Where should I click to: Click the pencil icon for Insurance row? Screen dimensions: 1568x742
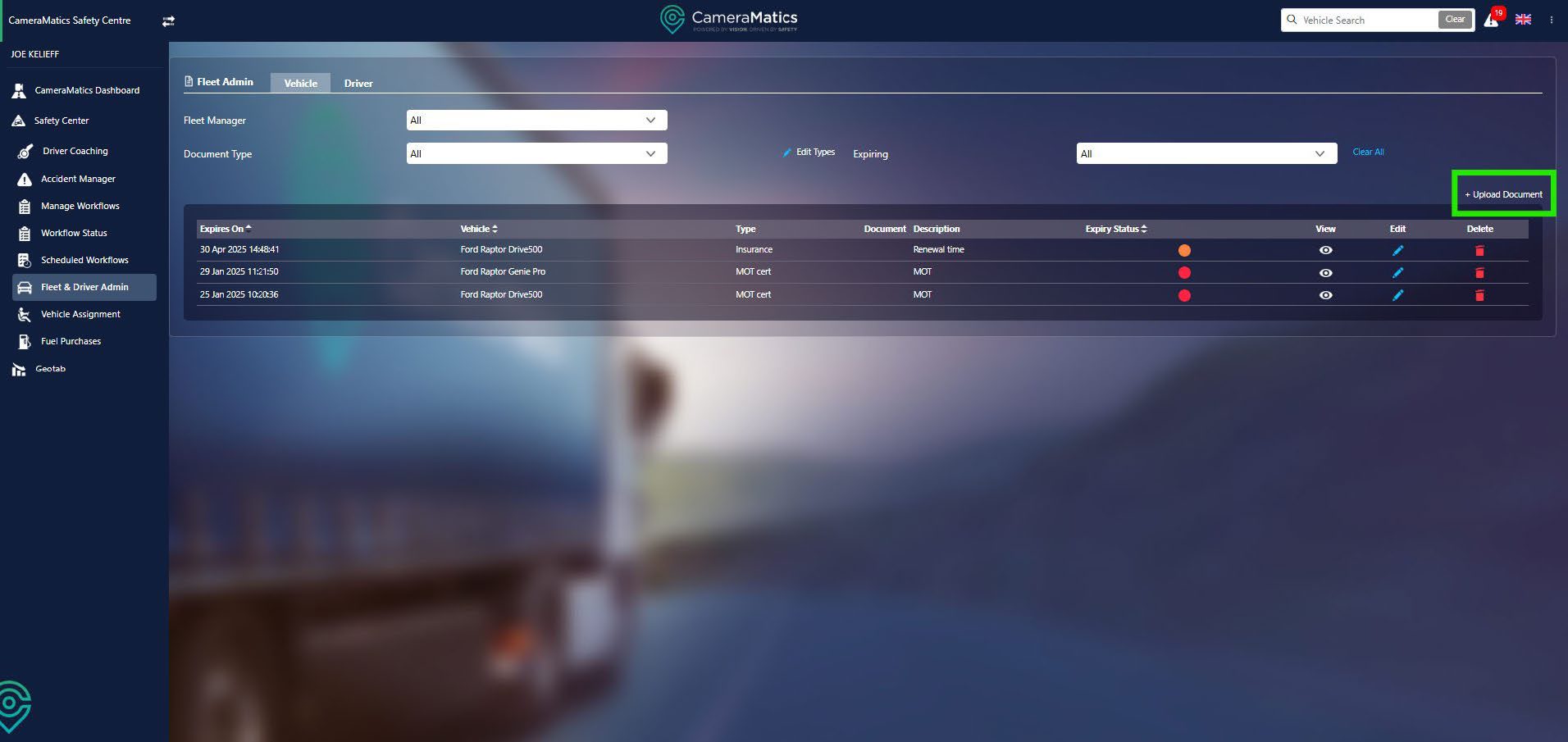[1397, 251]
